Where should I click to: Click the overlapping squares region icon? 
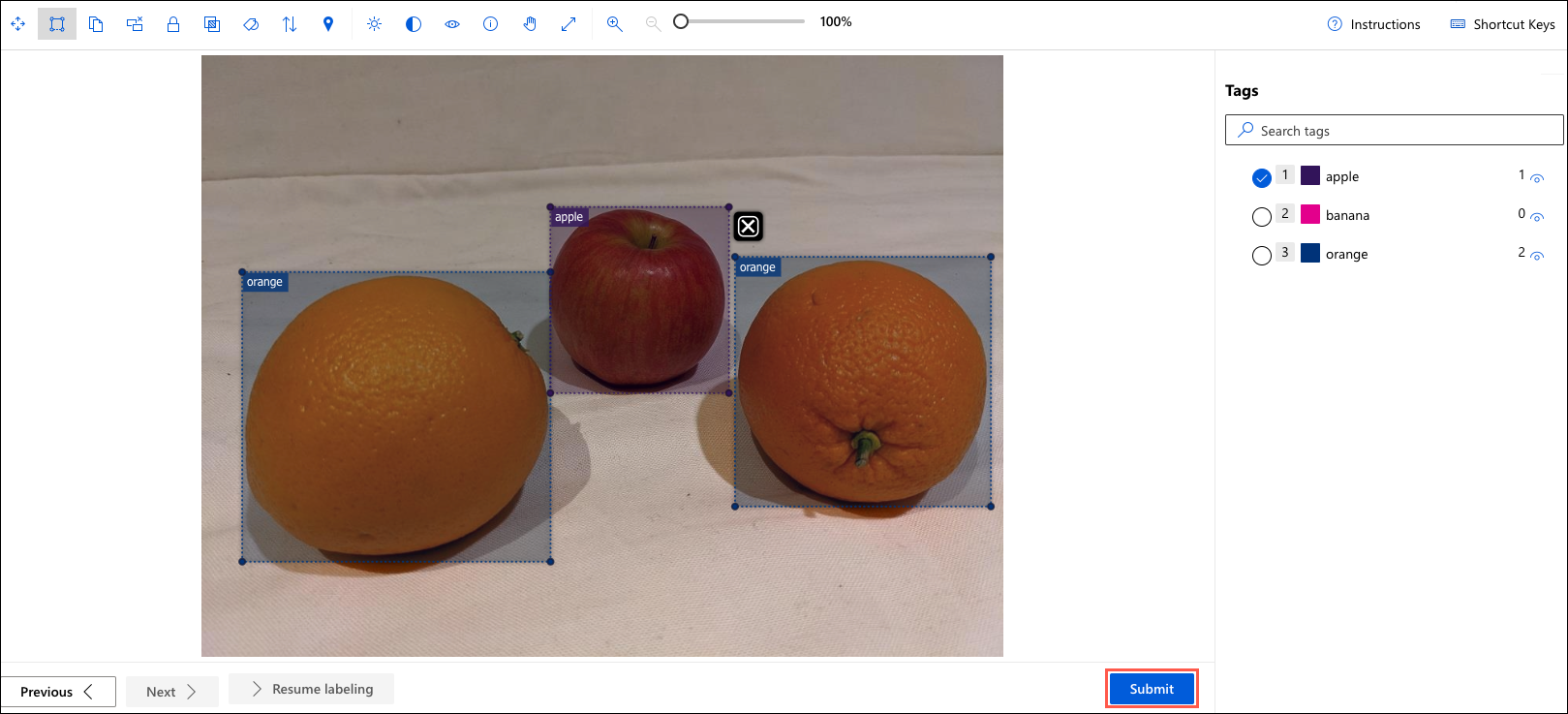pos(212,24)
